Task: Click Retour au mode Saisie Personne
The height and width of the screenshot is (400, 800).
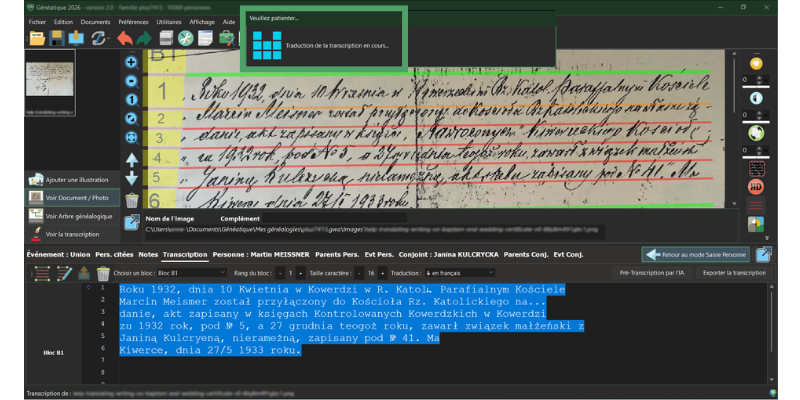Action: pos(696,255)
